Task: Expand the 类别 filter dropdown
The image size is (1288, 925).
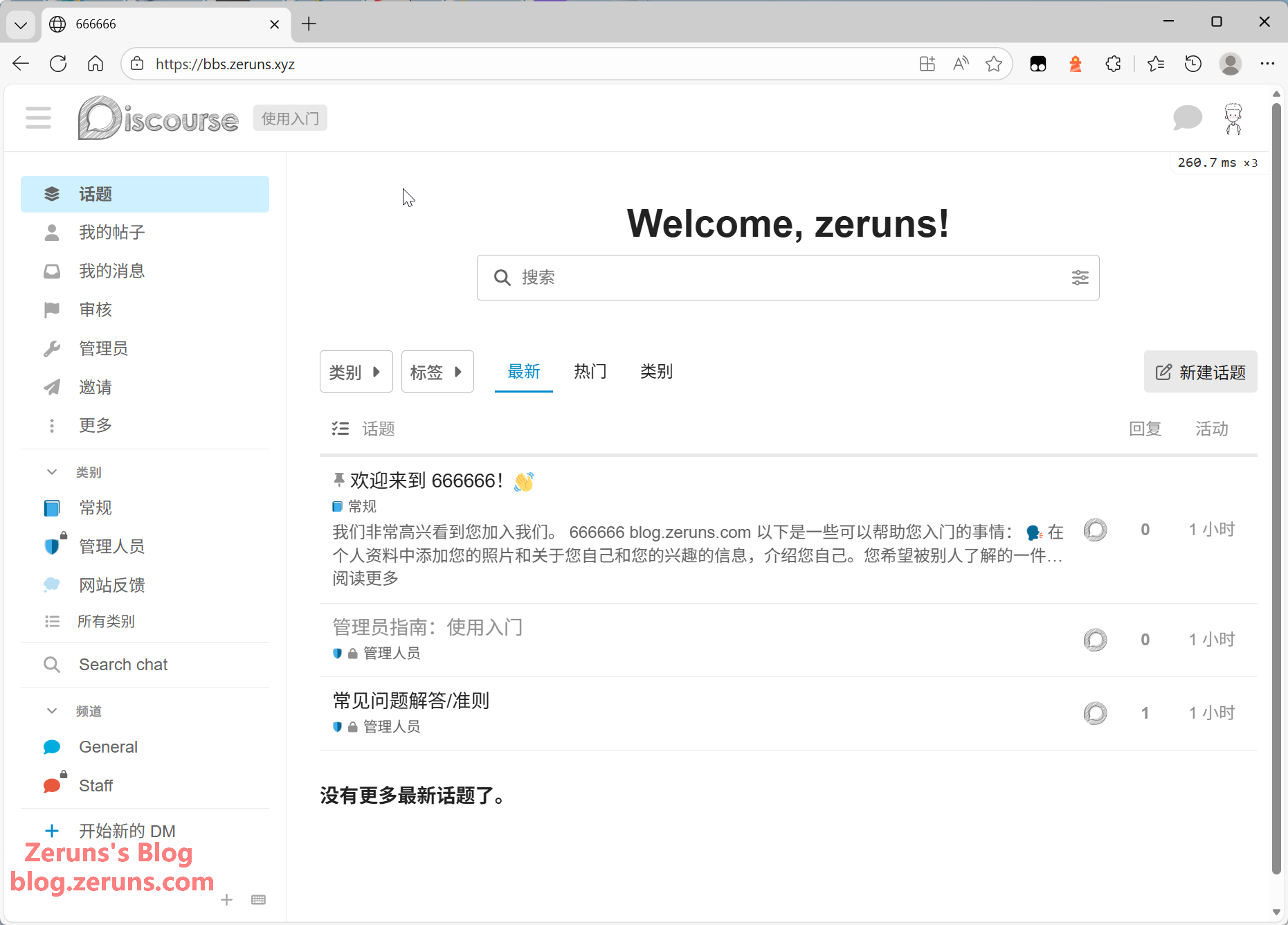Action: (x=356, y=372)
